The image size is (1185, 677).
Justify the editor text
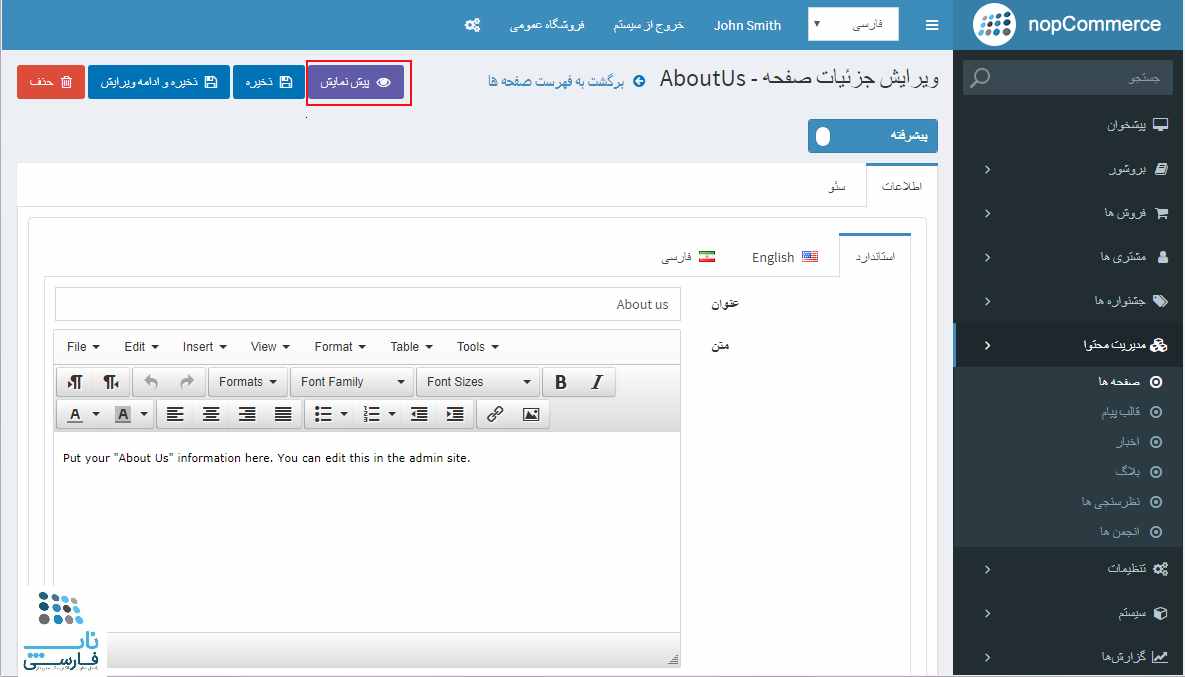coord(283,414)
